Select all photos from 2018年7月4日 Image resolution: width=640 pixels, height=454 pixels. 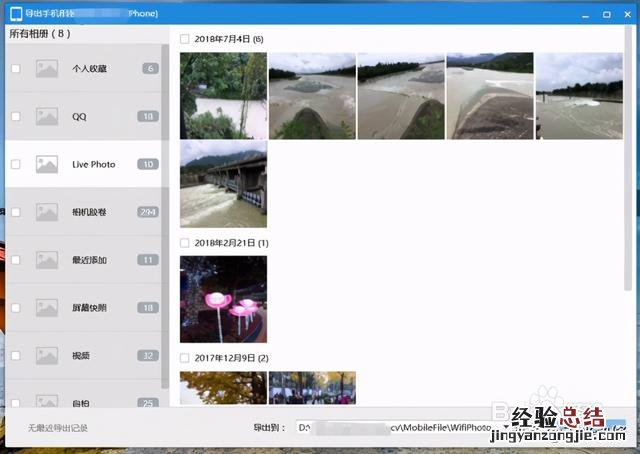185,39
